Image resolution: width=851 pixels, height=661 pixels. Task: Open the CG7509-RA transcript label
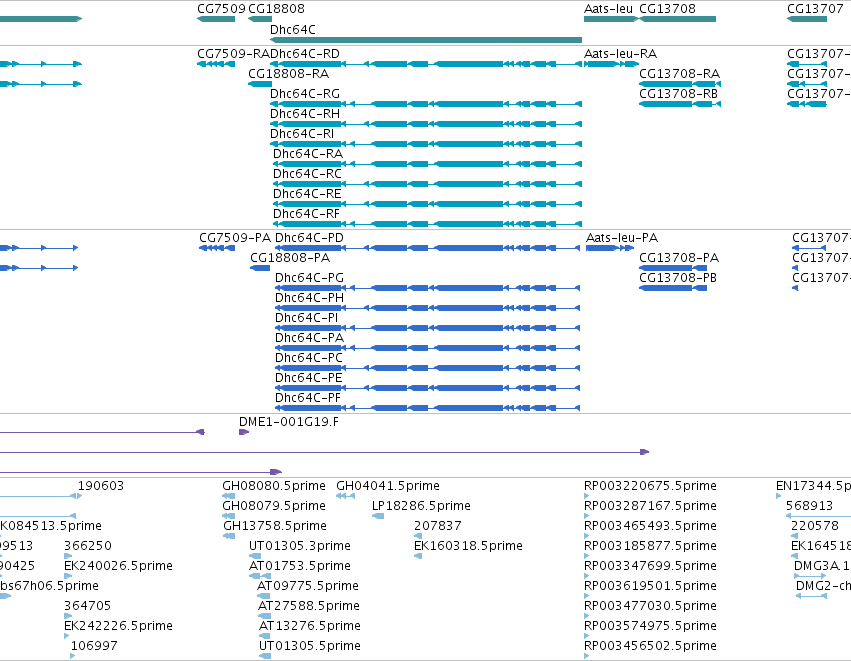233,54
